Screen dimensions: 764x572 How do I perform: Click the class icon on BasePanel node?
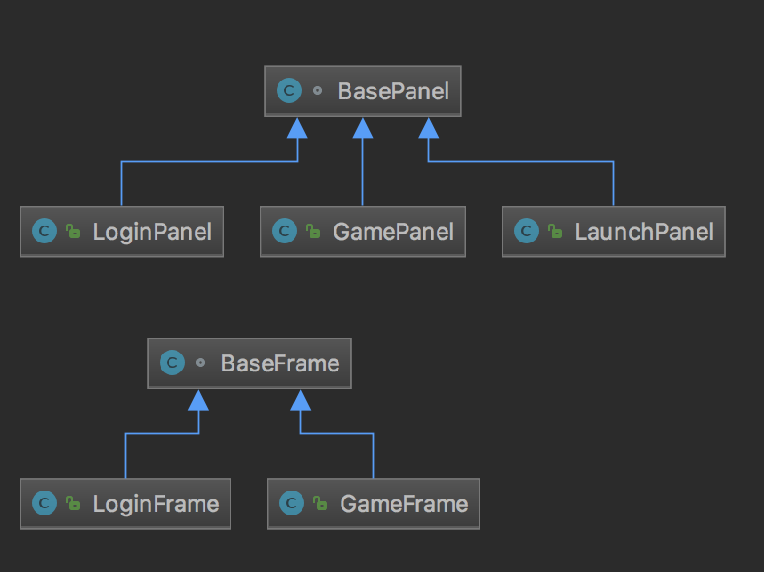click(289, 91)
